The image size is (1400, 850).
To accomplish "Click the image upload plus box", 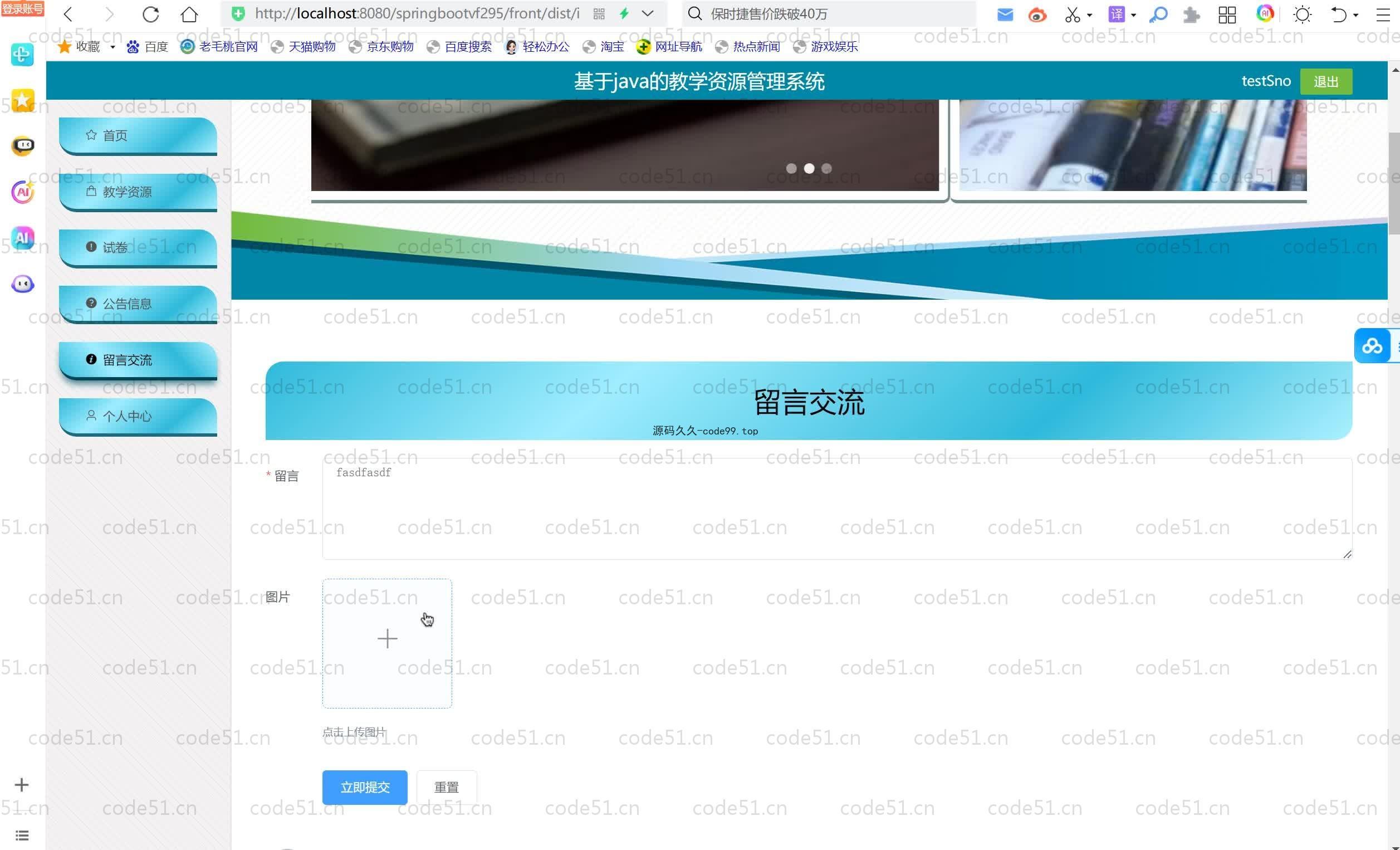I will tap(387, 643).
